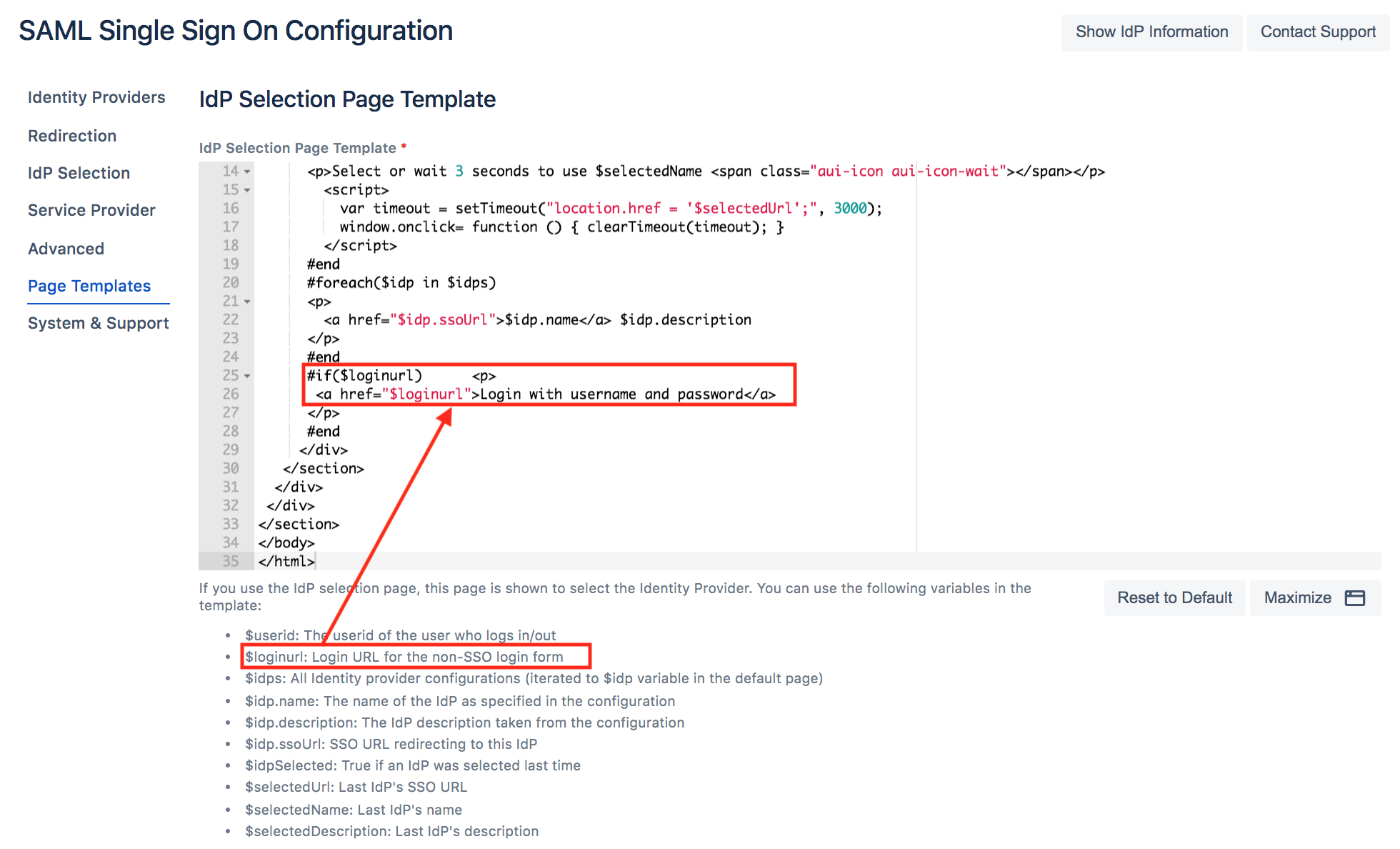Place cursor at end of line 35
The width and height of the screenshot is (1400, 849).
316,562
